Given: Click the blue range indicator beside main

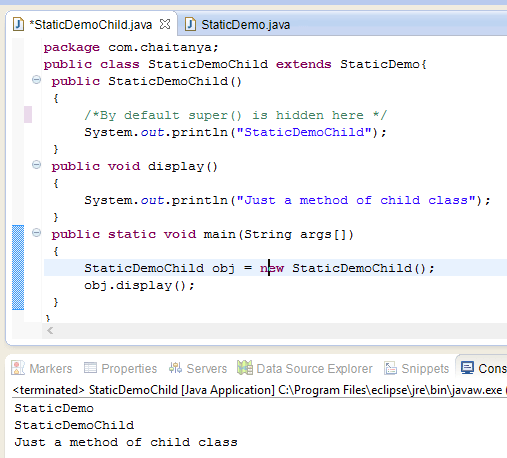Looking at the screenshot, I should 18,267.
